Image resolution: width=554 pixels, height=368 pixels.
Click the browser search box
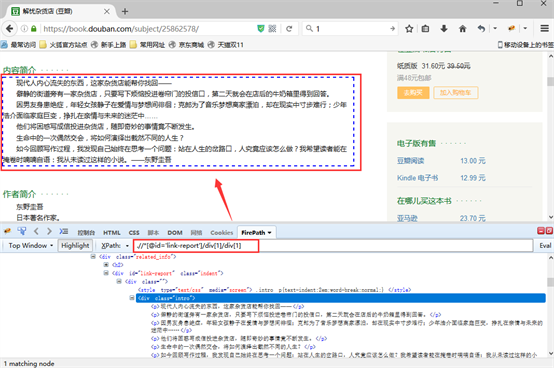coord(350,29)
